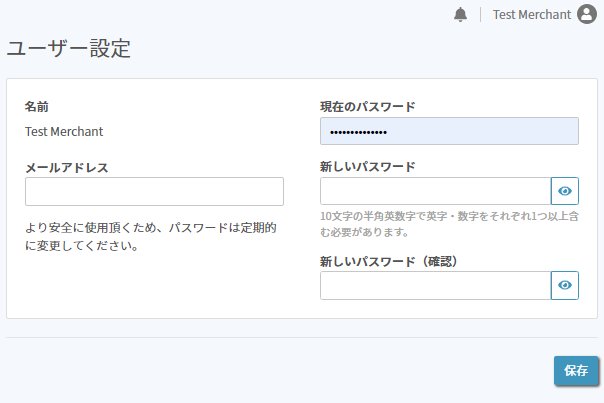The height and width of the screenshot is (403, 604).
Task: Click the 10文字の半角英数字 password hint text
Action: pos(449,224)
